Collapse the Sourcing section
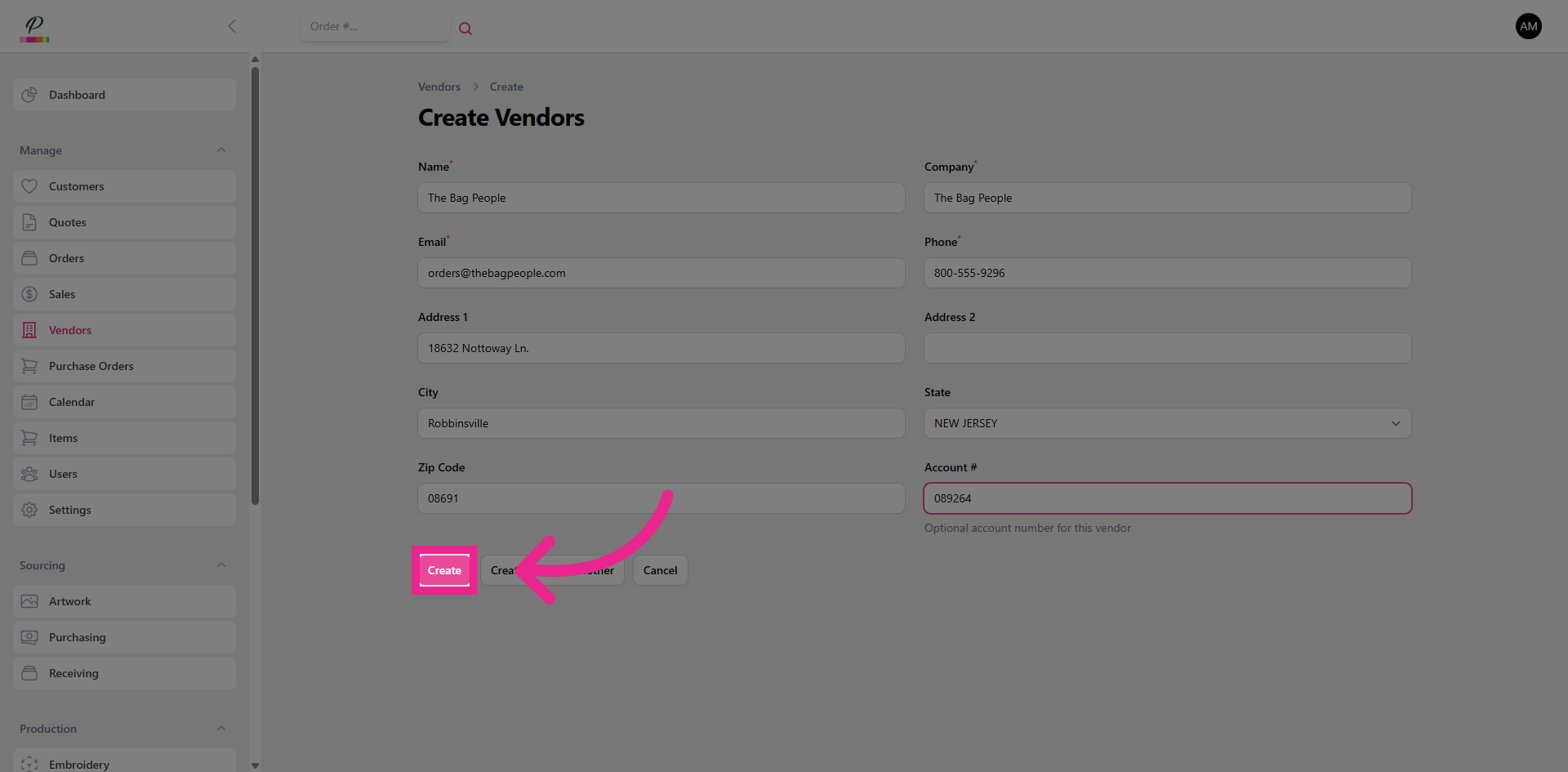 click(220, 564)
